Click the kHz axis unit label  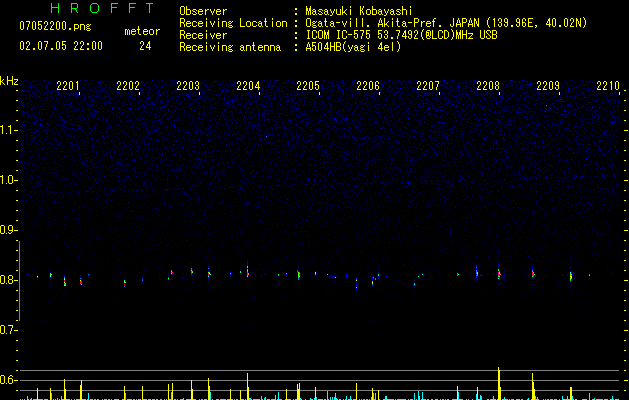pos(9,81)
